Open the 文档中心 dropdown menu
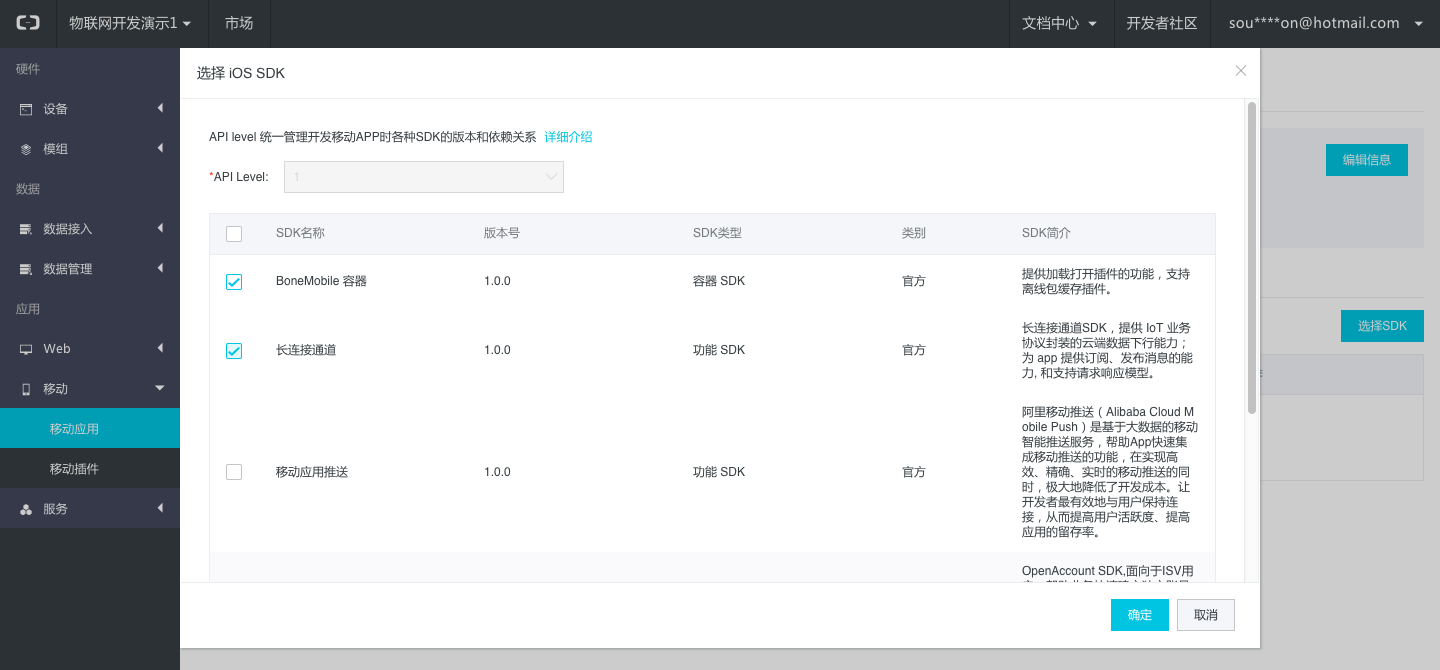 pos(1060,23)
